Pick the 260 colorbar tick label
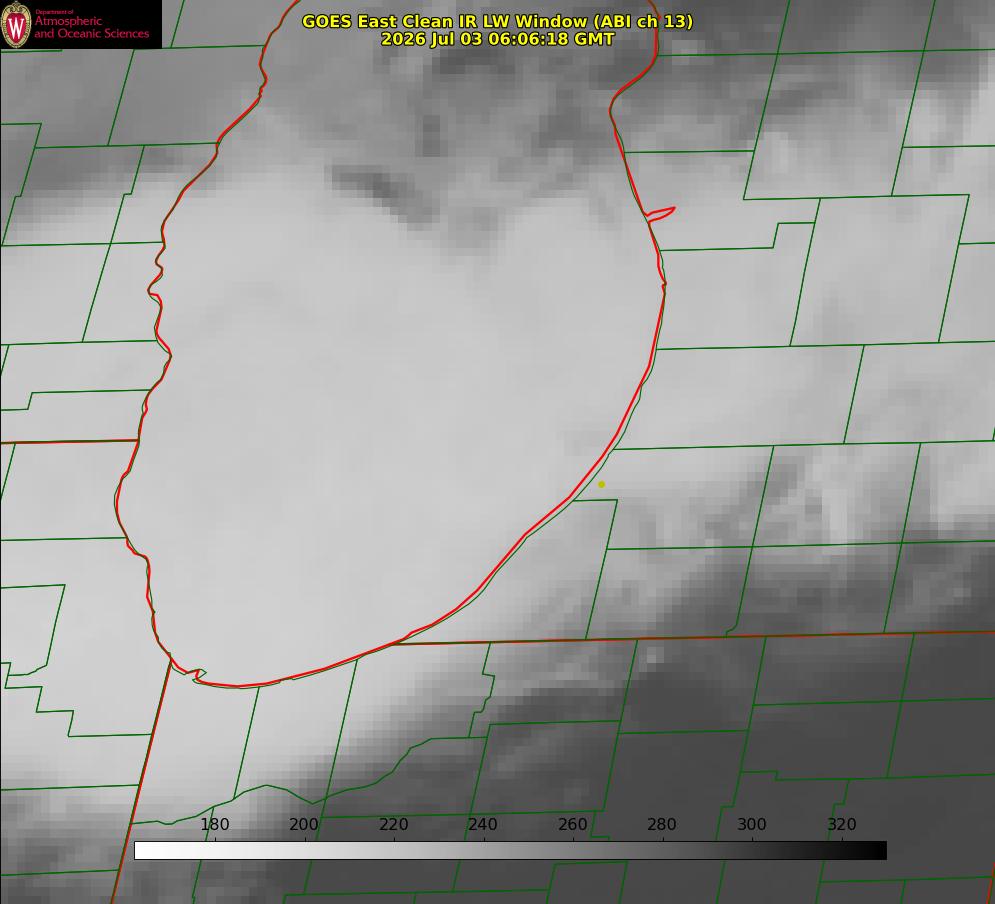This screenshot has width=995, height=904. [x=572, y=824]
